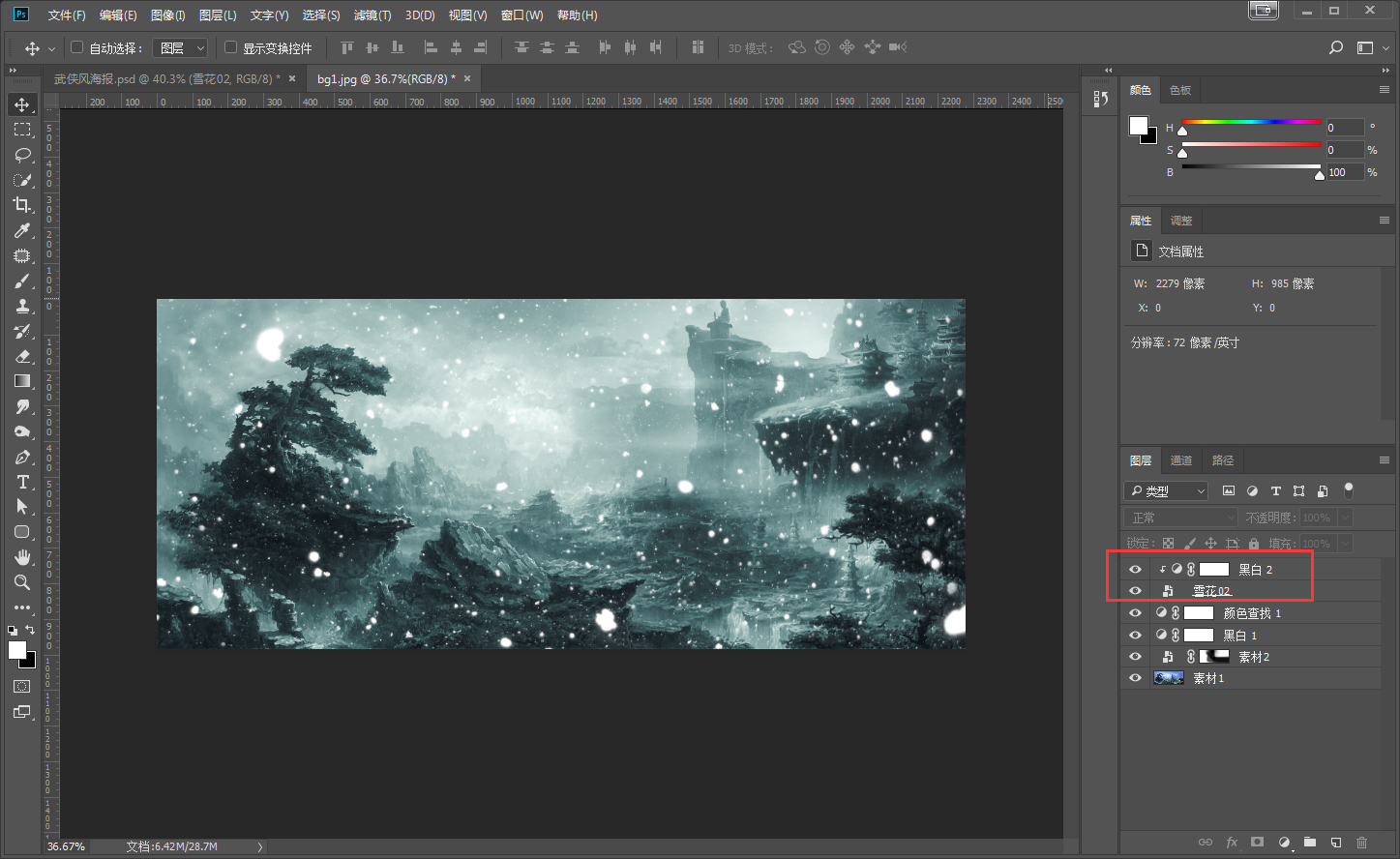Switch to the 通道 tab
Viewport: 1400px width, 859px height.
[x=1181, y=460]
